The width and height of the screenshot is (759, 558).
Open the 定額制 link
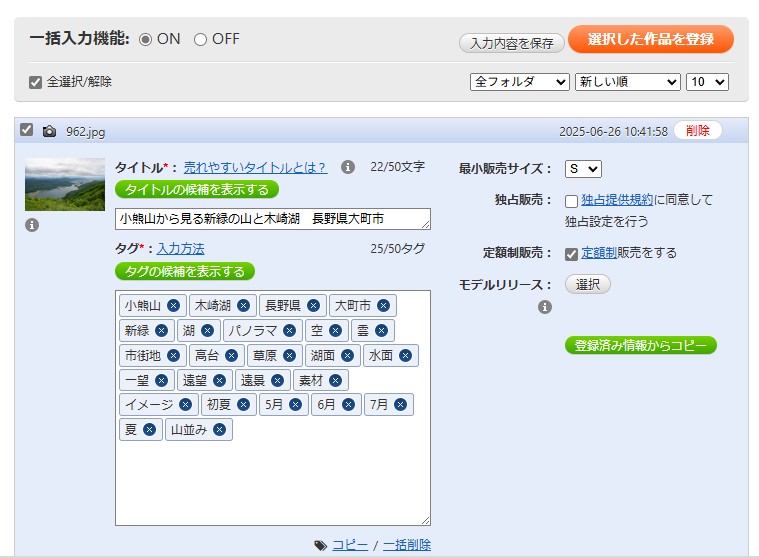click(x=599, y=253)
